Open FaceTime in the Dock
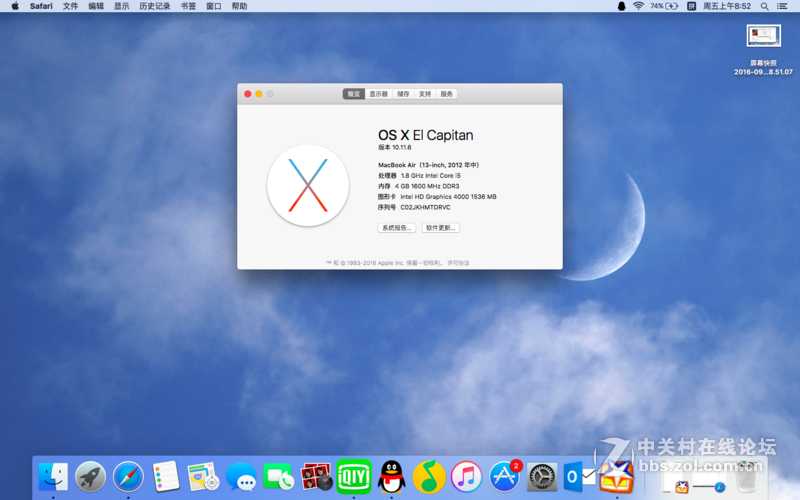Screen dimensions: 800x500 tap(279, 477)
